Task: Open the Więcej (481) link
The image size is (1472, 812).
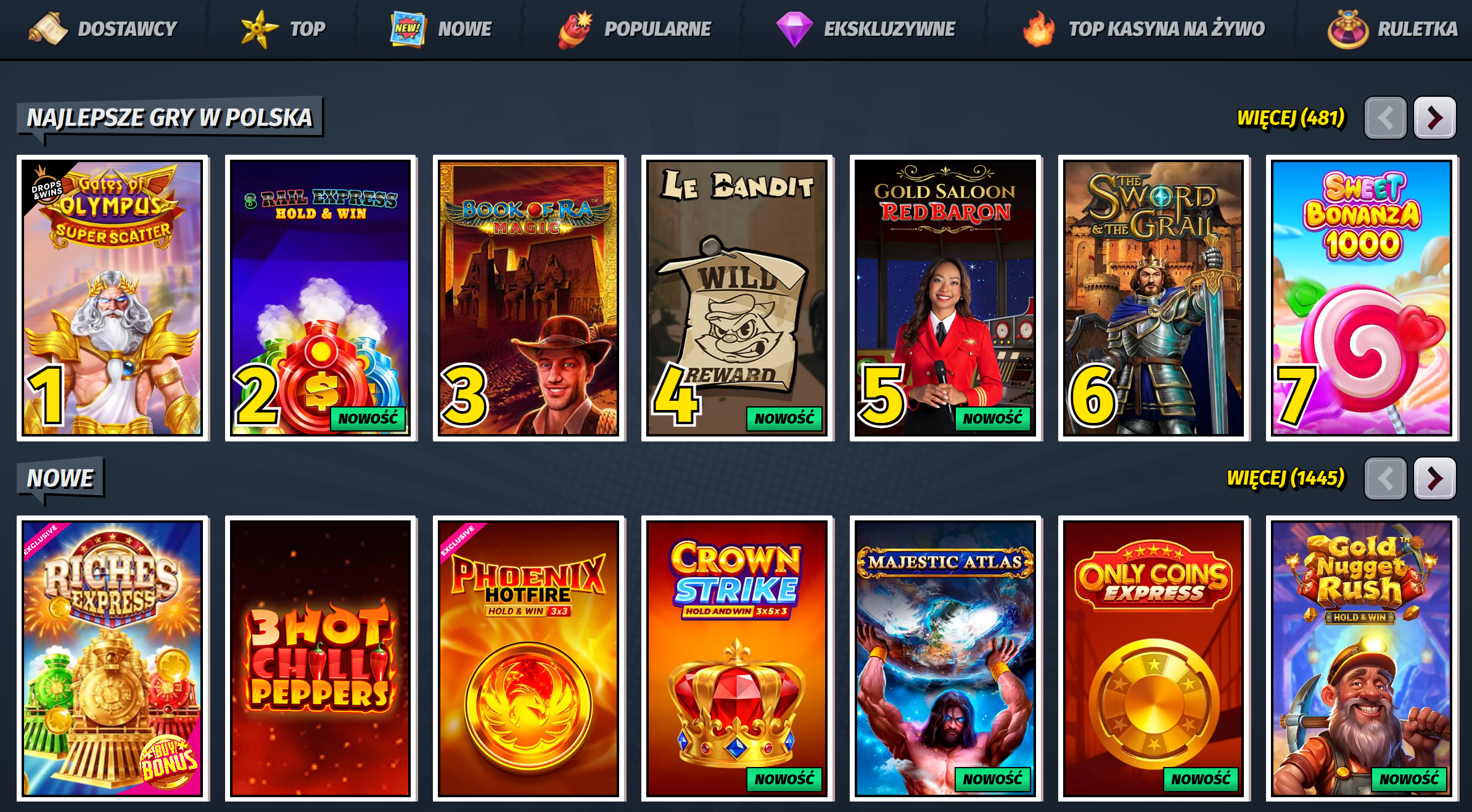Action: [x=1291, y=118]
